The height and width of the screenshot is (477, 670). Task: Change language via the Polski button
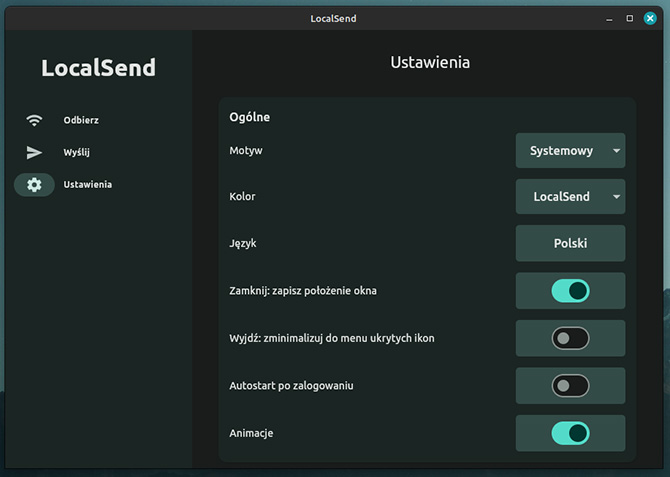tap(570, 243)
